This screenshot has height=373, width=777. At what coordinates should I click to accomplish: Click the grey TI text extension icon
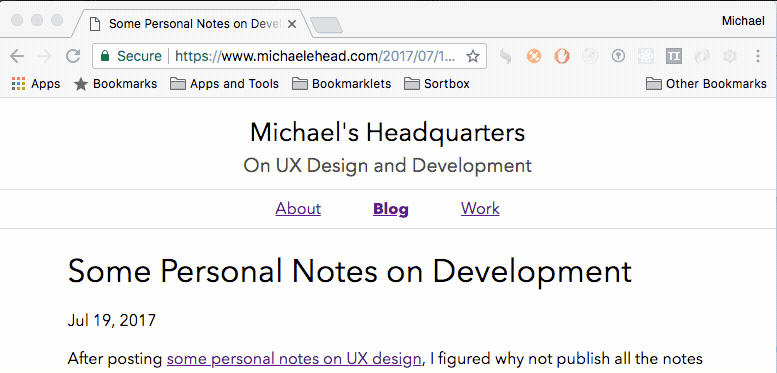pyautogui.click(x=674, y=56)
